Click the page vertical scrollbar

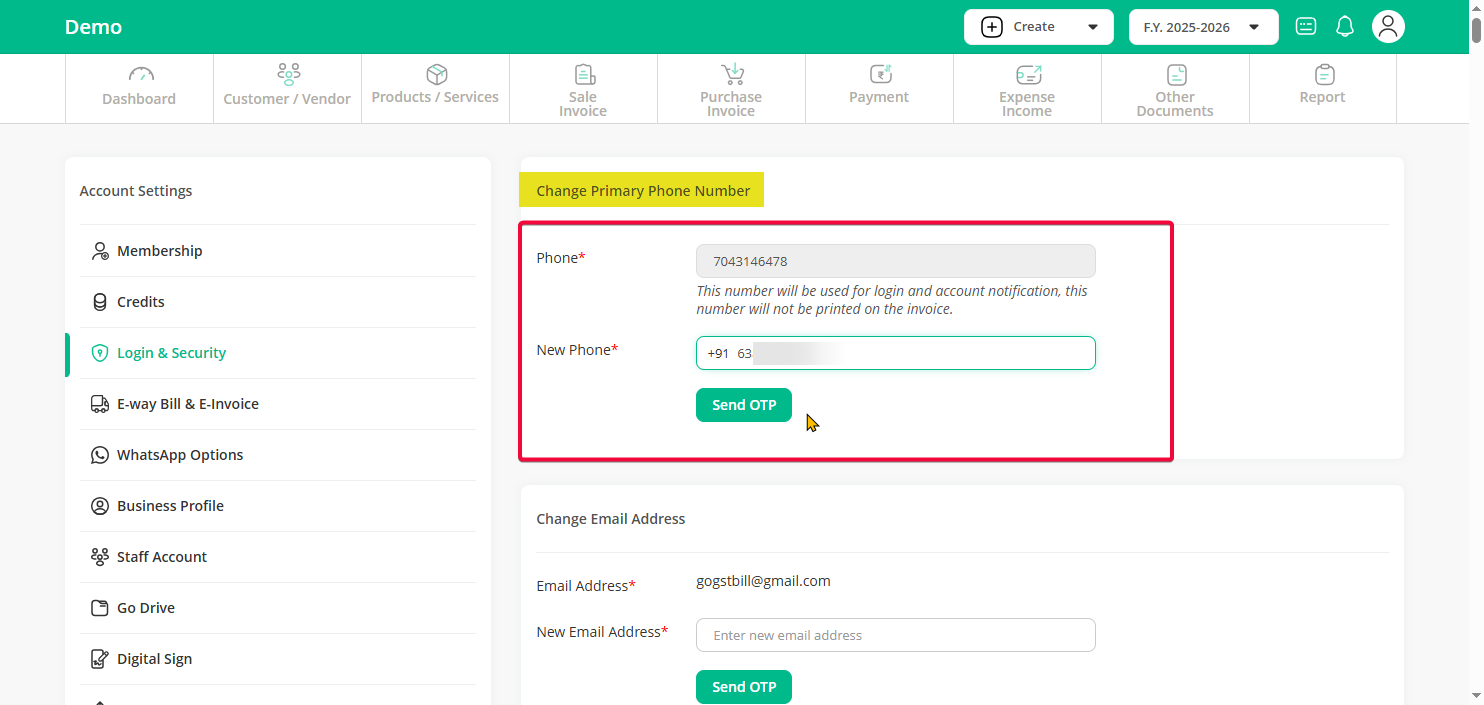[x=1476, y=300]
